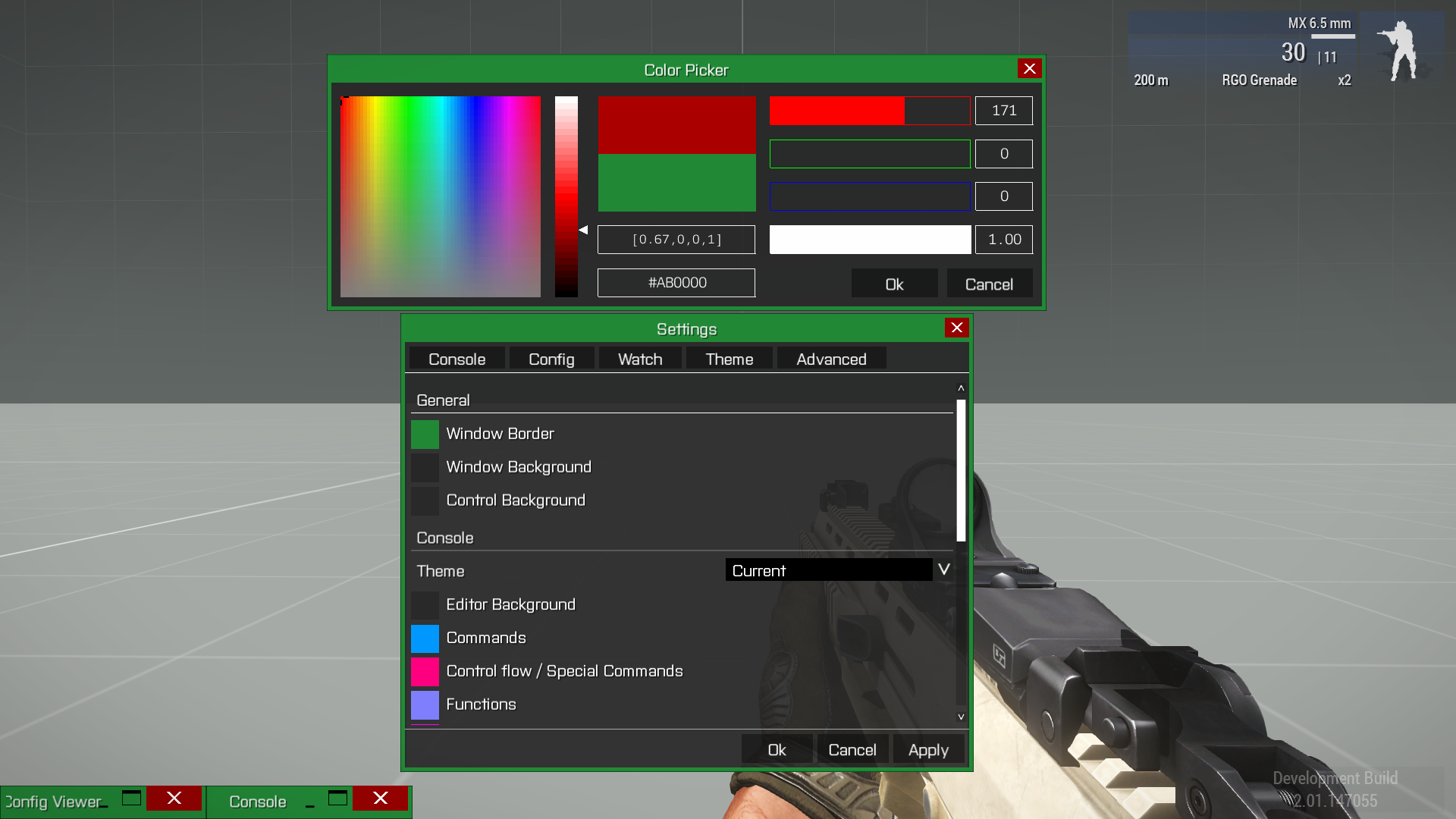Click the alpha field showing 1.00
The width and height of the screenshot is (1456, 819).
(1004, 240)
